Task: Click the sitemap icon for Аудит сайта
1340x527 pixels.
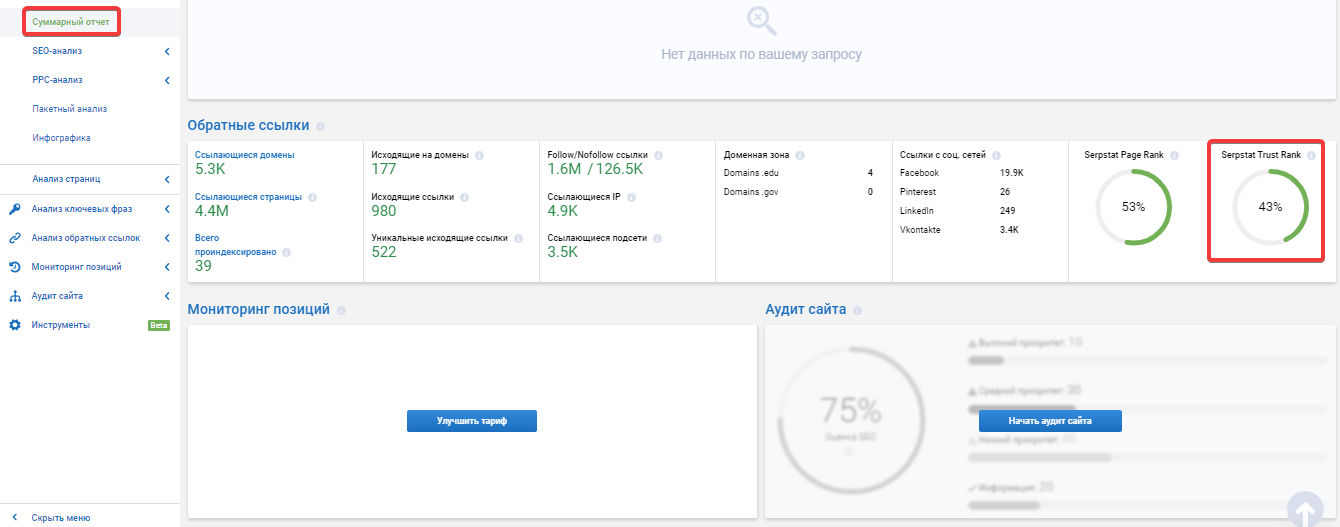Action: tap(15, 296)
